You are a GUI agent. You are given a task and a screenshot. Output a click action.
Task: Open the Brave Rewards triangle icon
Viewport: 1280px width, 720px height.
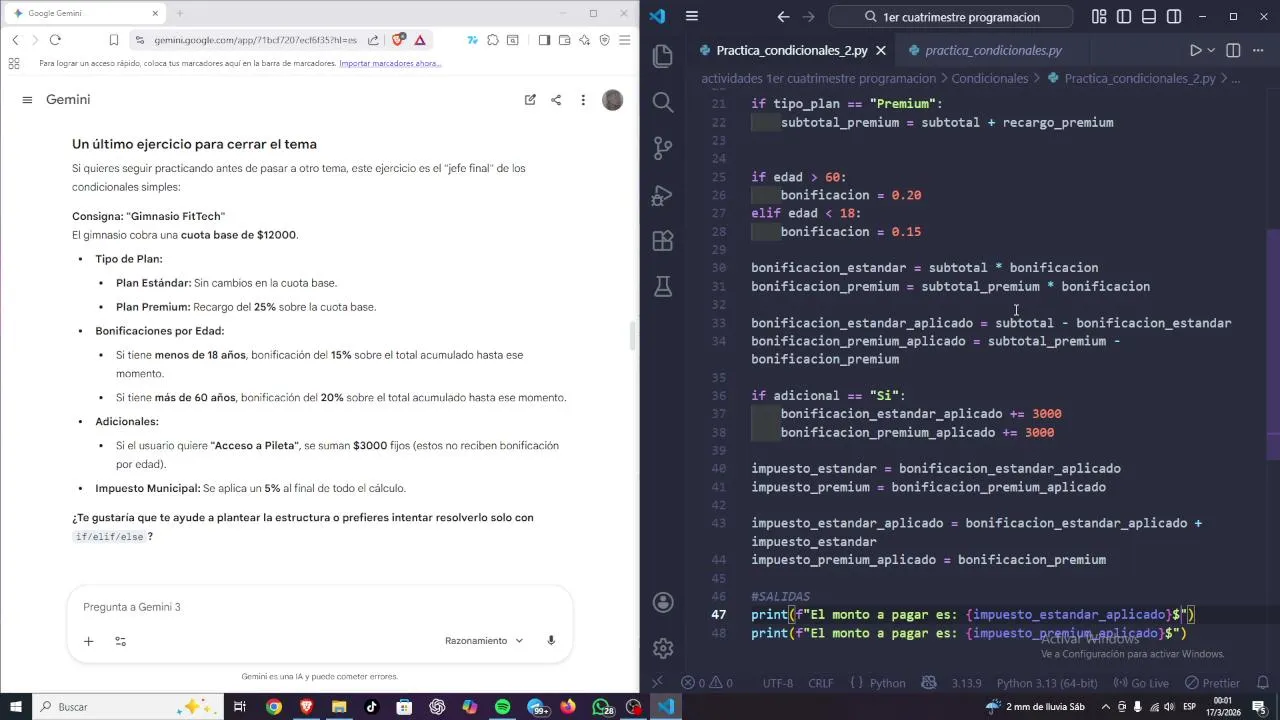pos(420,40)
